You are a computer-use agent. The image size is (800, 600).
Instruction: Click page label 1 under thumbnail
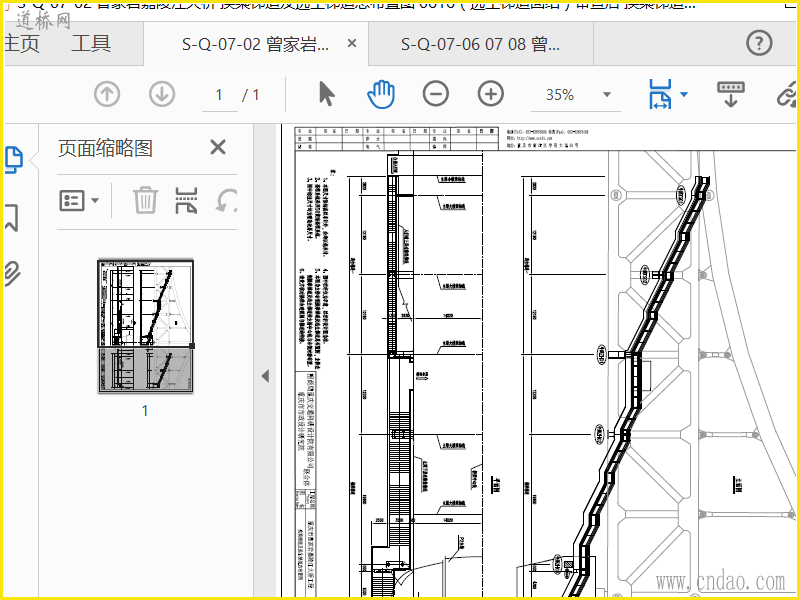[145, 410]
